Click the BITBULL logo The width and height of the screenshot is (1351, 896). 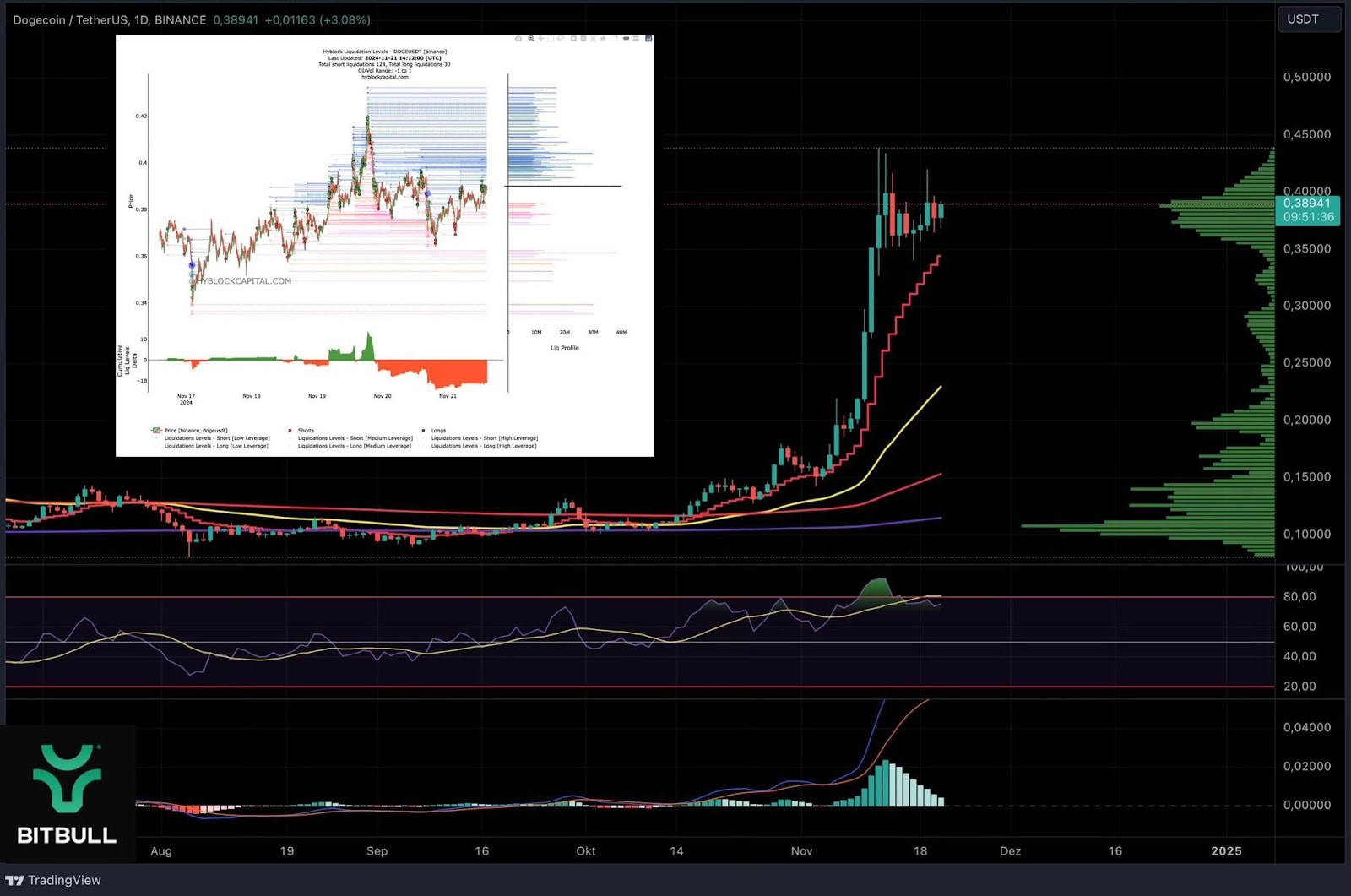click(x=67, y=794)
